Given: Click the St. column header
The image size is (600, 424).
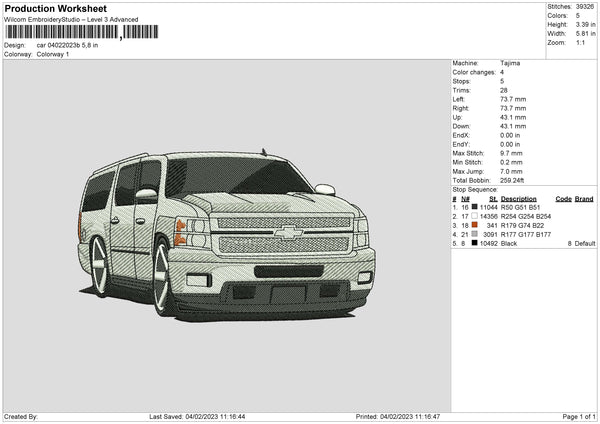Looking at the screenshot, I should (x=492, y=198).
